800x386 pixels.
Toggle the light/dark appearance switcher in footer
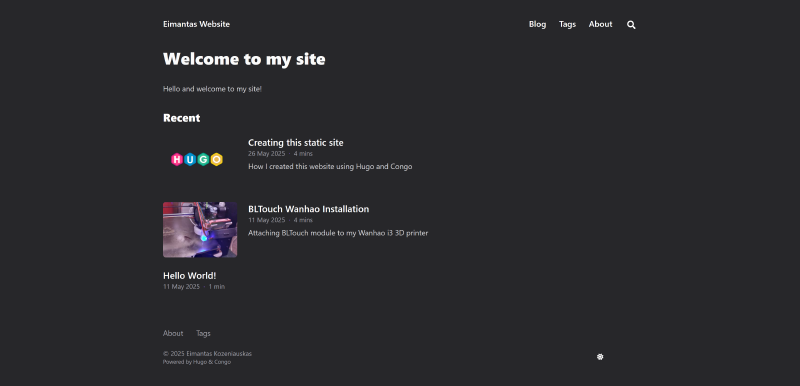click(600, 357)
